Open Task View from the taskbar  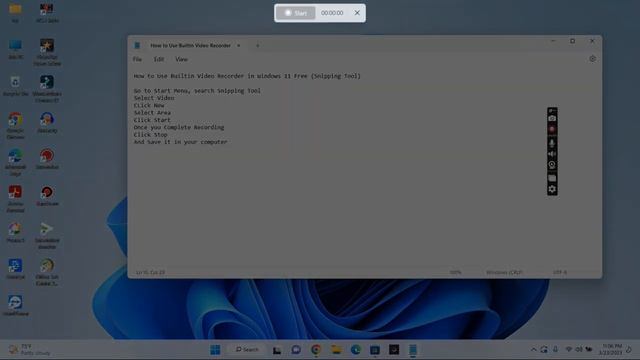pos(277,350)
